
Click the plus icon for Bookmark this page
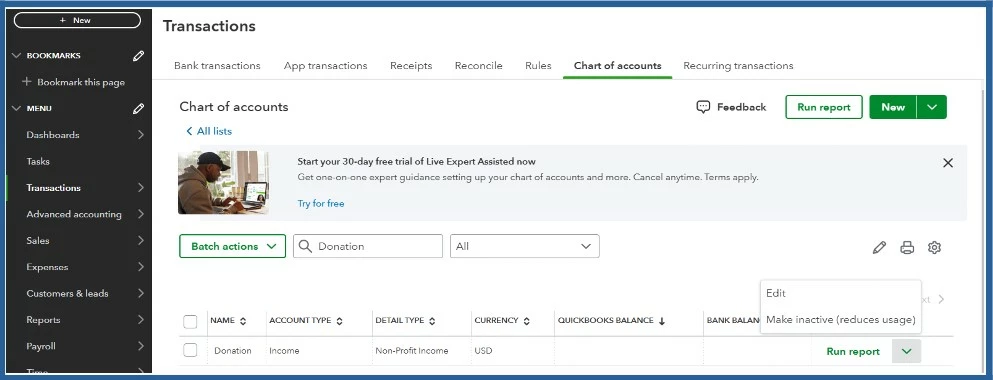point(27,82)
